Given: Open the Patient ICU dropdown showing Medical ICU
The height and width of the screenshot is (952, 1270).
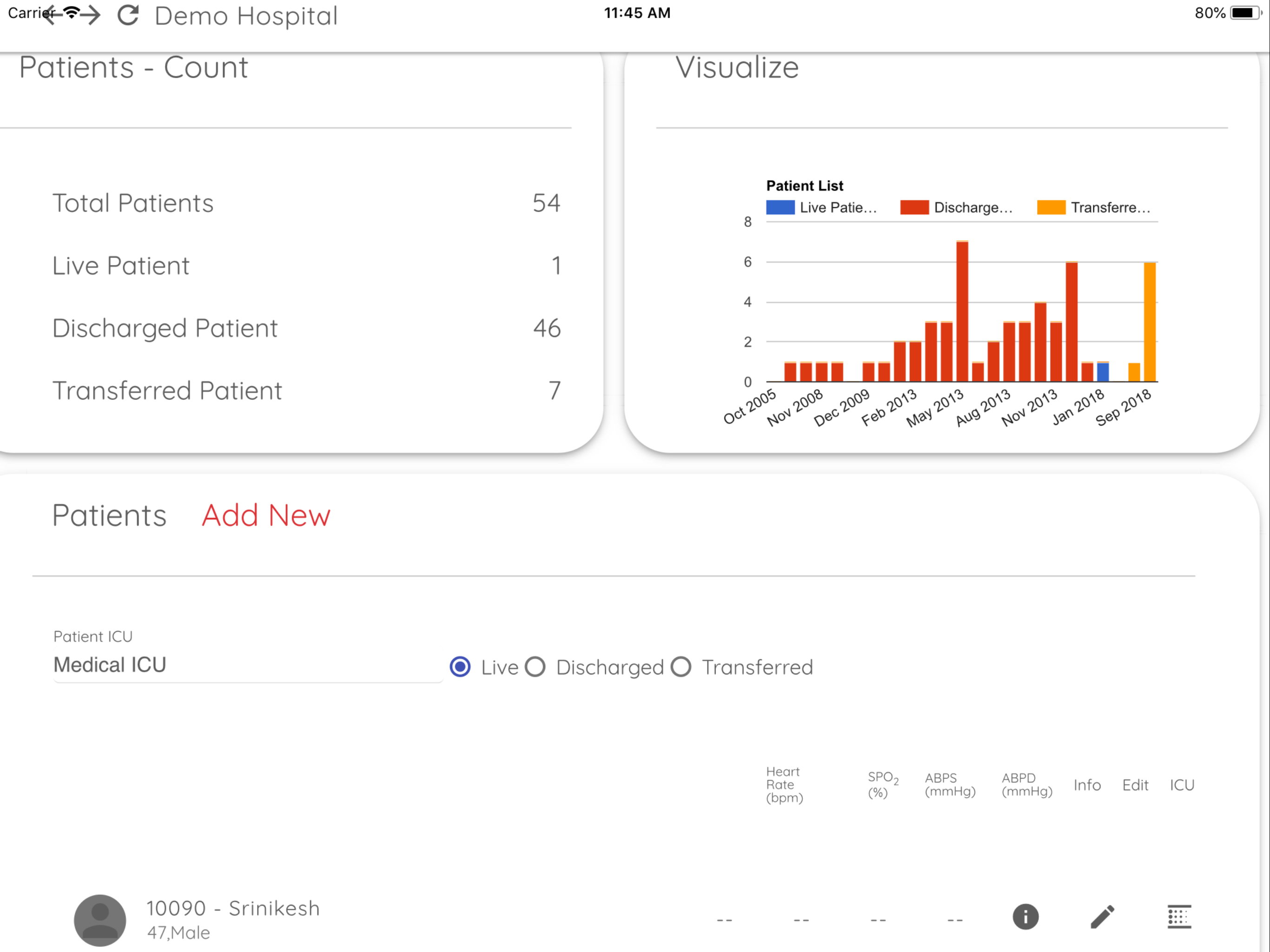Looking at the screenshot, I should (247, 664).
